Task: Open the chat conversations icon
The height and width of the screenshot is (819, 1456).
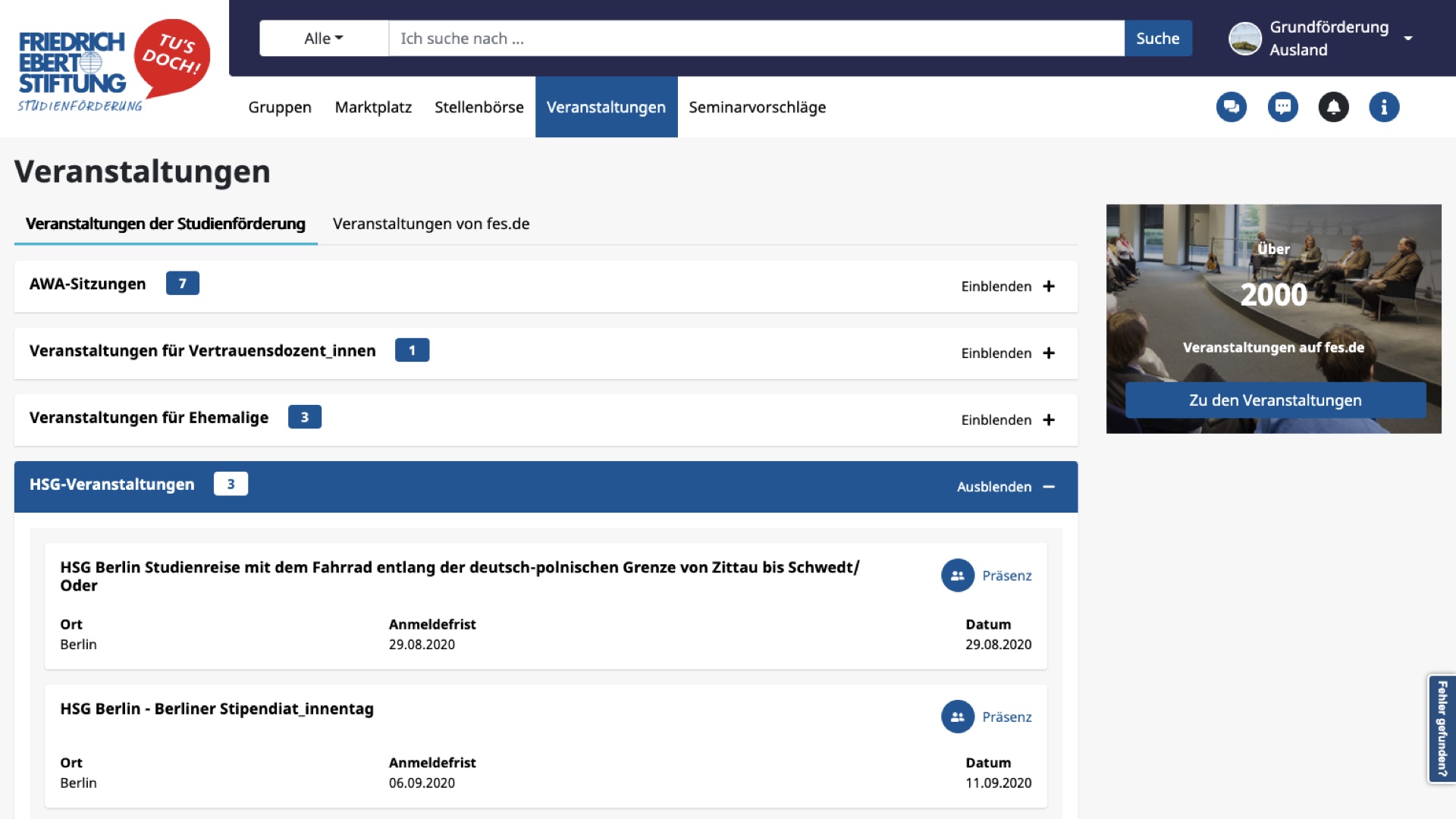Action: (x=1231, y=107)
